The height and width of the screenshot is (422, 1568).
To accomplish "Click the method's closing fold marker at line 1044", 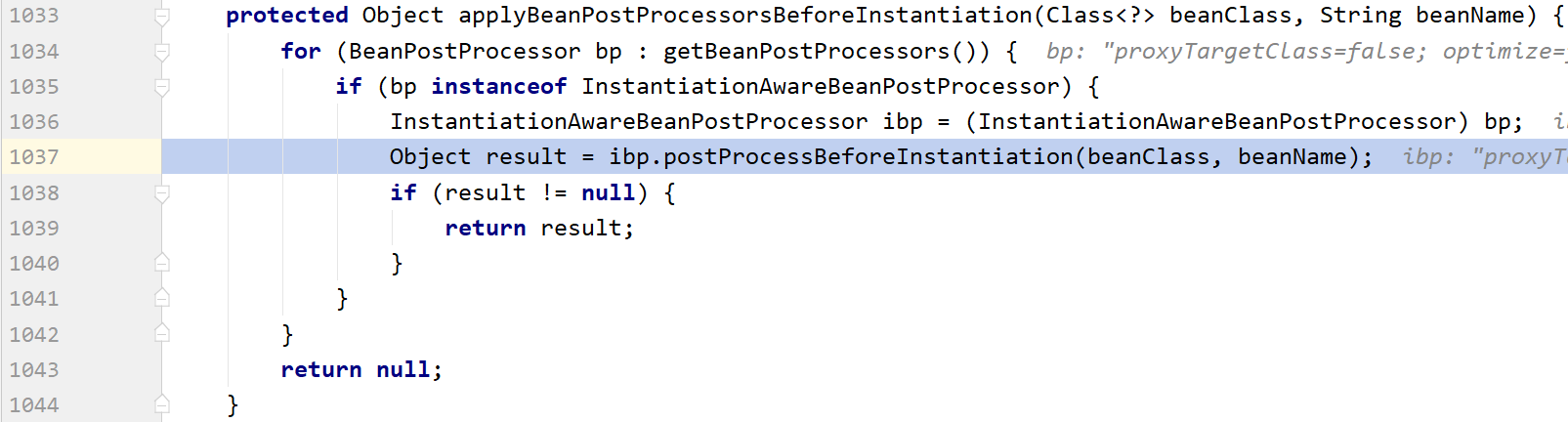I will point(162,403).
